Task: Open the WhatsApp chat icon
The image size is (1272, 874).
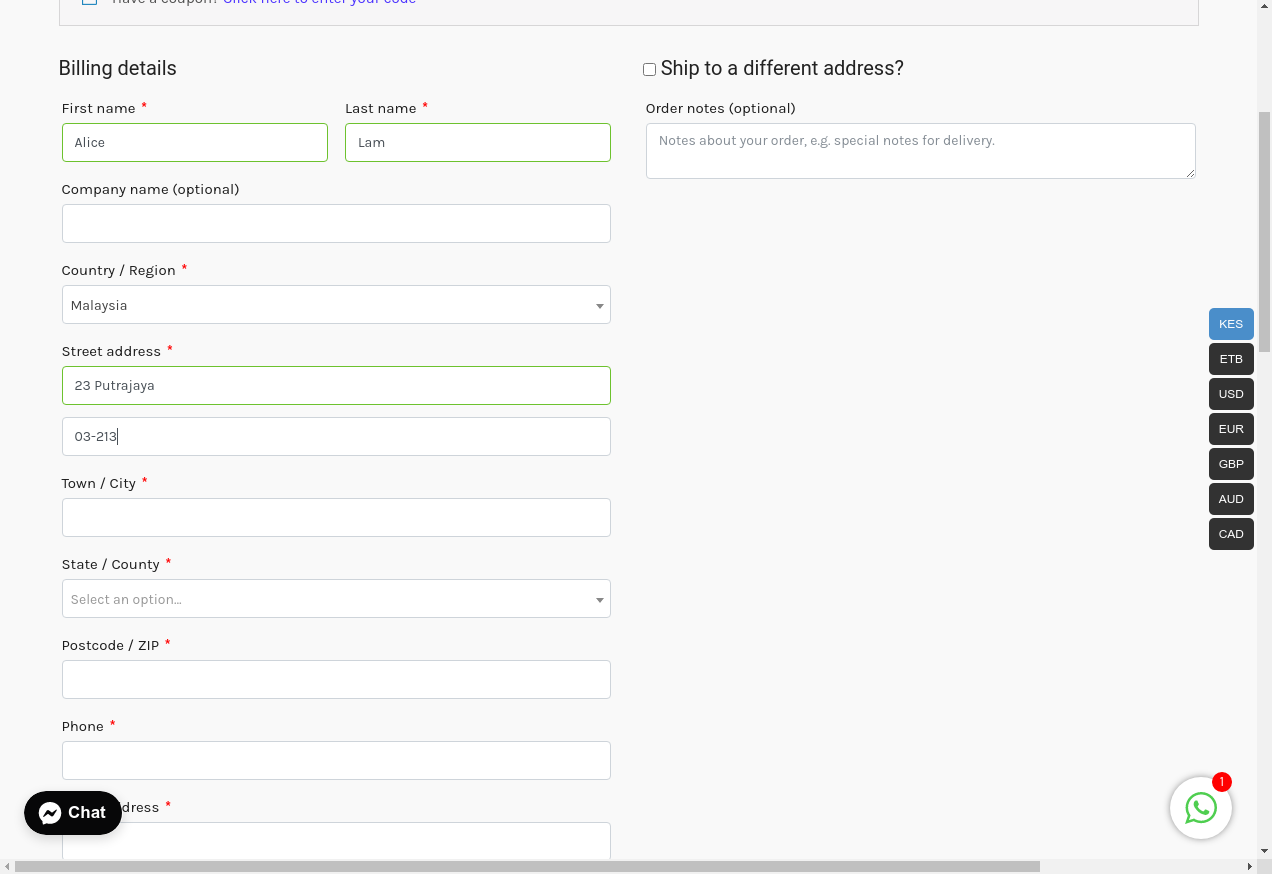Action: coord(1200,808)
